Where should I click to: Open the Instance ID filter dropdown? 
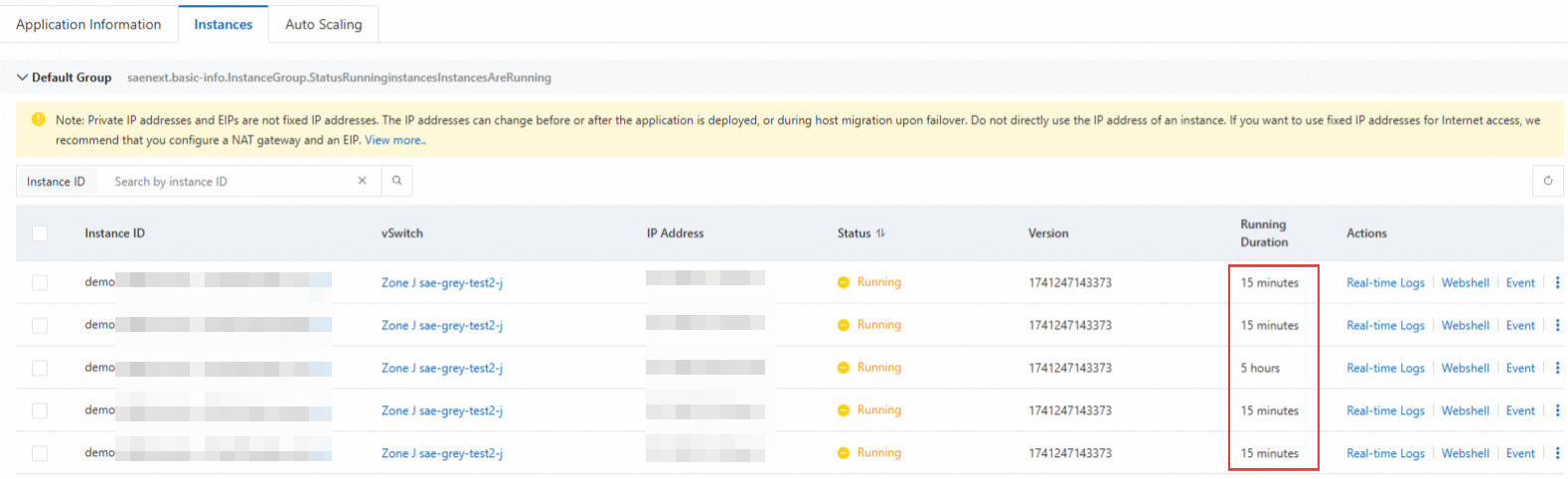56,182
